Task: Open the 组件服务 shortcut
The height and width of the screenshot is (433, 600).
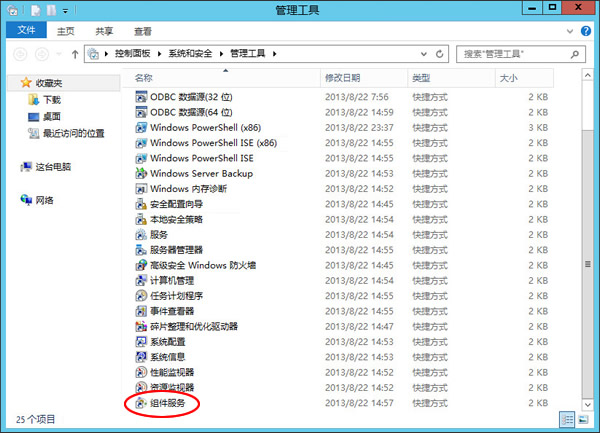Action: click(x=167, y=403)
